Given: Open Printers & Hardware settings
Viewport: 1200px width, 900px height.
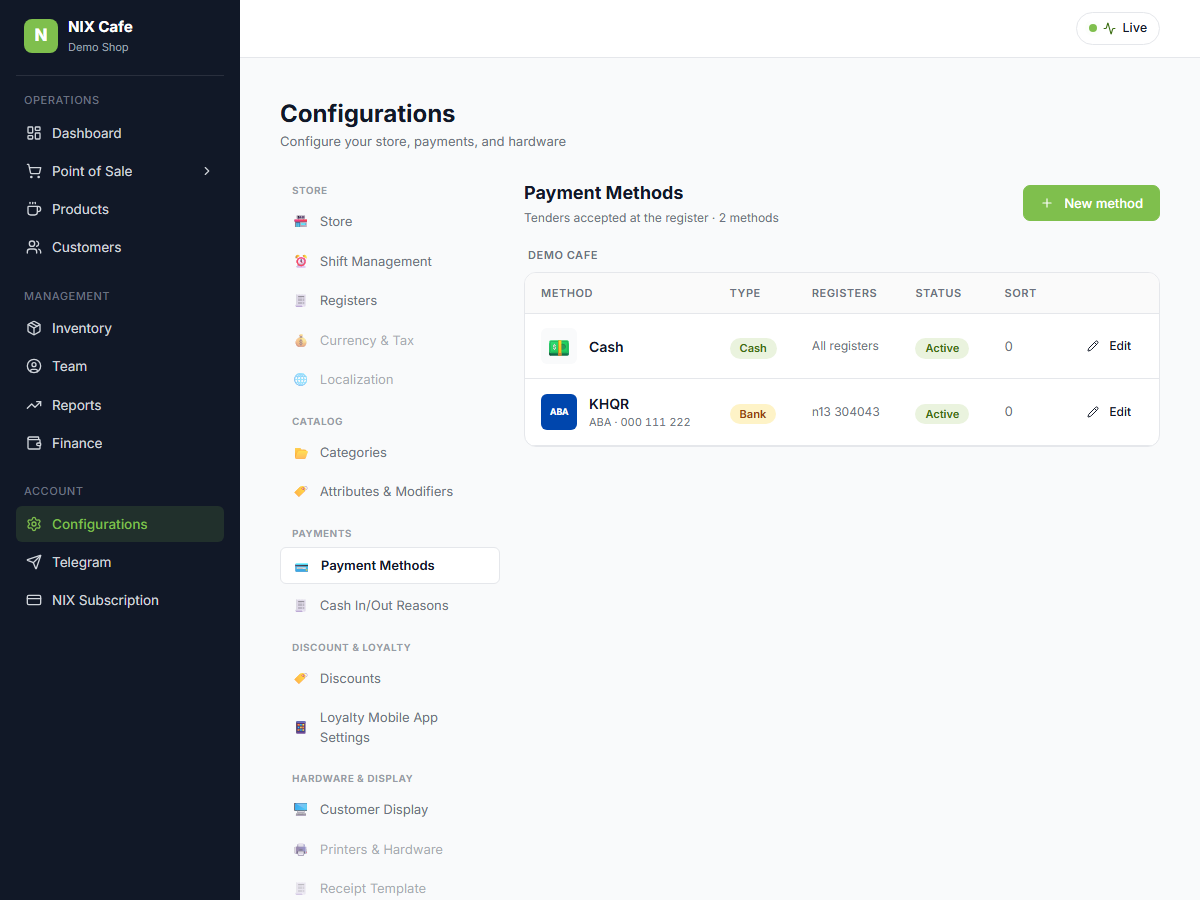Looking at the screenshot, I should point(390,849).
